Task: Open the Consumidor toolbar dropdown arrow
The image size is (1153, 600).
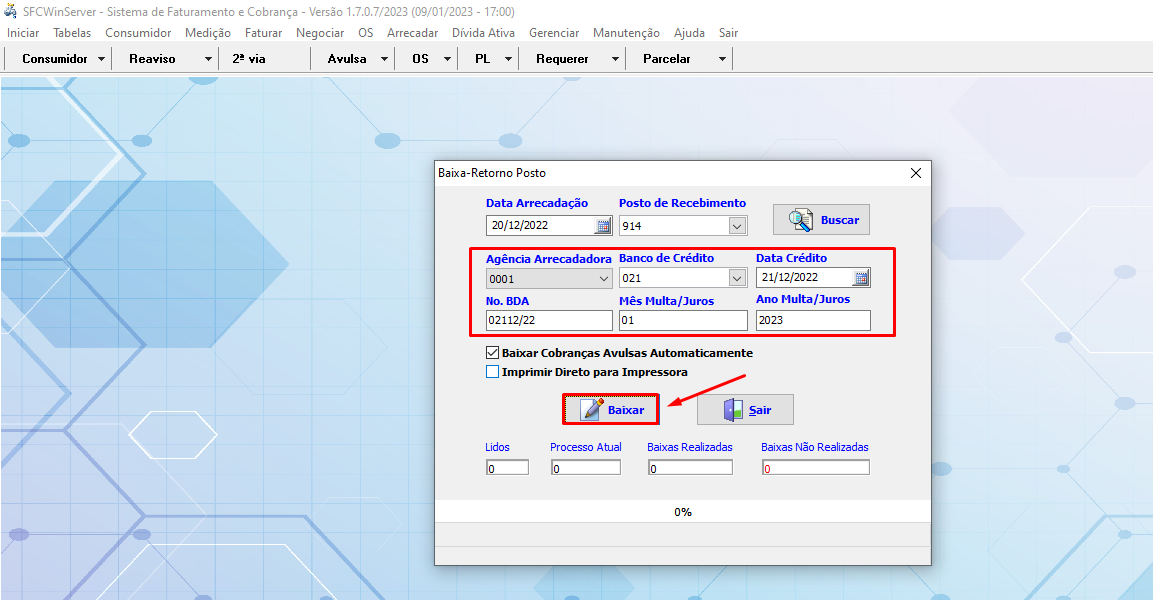Action: tap(102, 59)
